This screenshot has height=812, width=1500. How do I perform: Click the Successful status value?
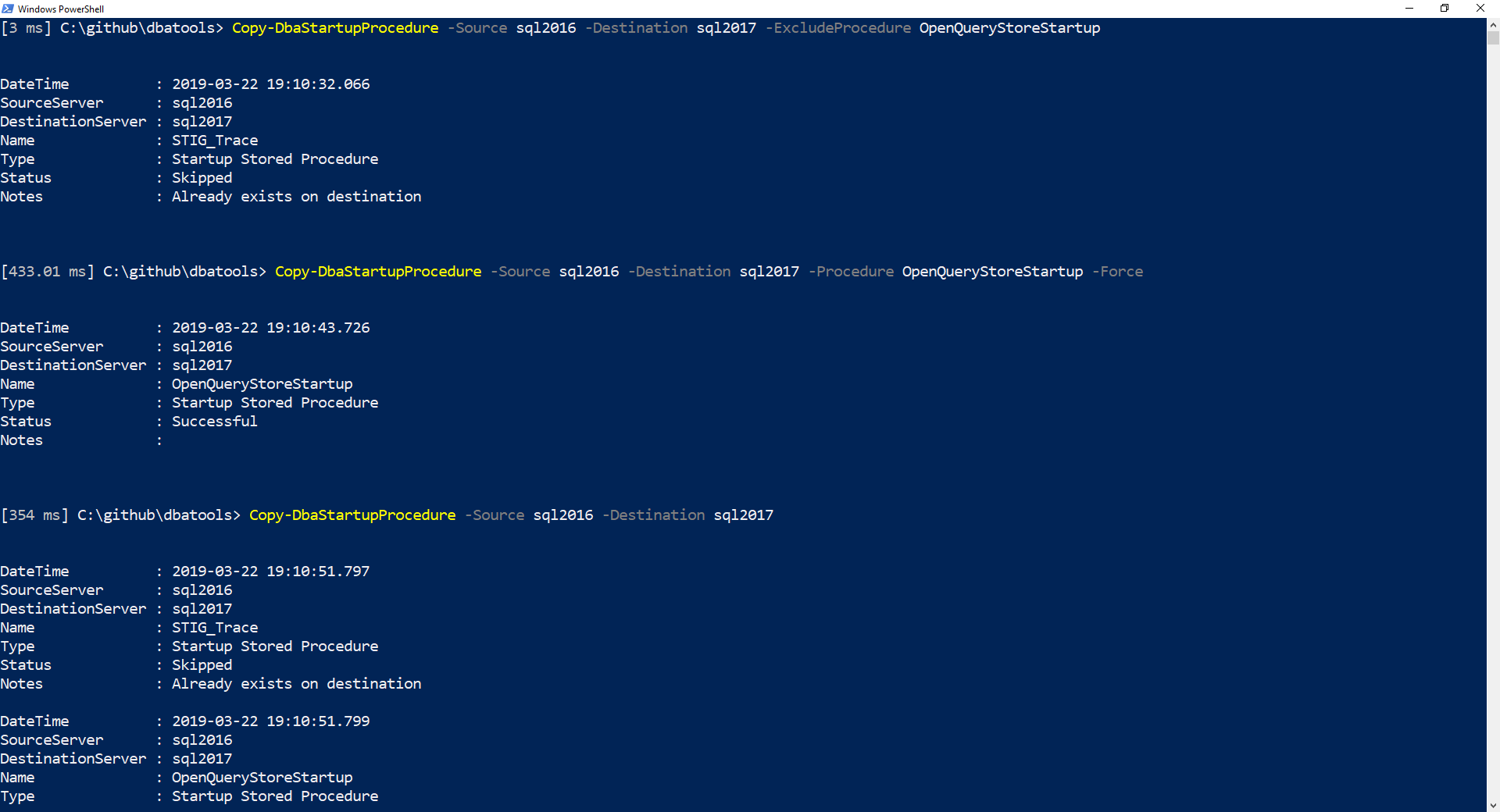pos(214,422)
